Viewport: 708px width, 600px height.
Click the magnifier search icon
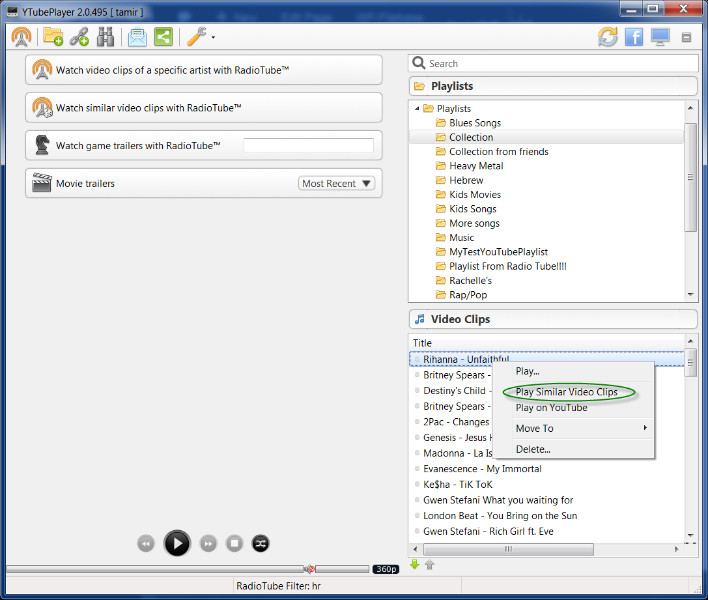click(419, 63)
